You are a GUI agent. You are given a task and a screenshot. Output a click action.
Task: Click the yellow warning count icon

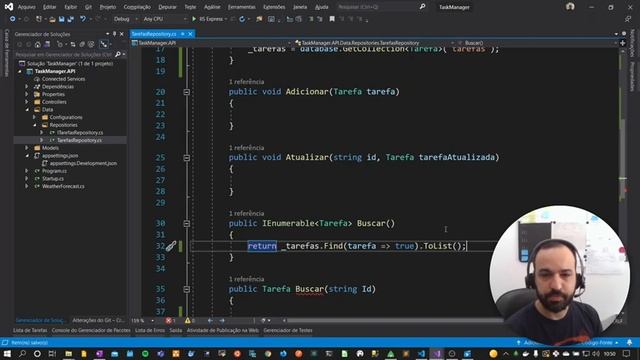(x=187, y=320)
